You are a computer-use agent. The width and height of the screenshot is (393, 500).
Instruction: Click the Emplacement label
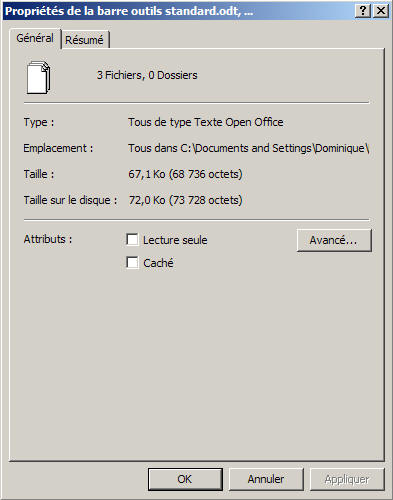(58, 148)
